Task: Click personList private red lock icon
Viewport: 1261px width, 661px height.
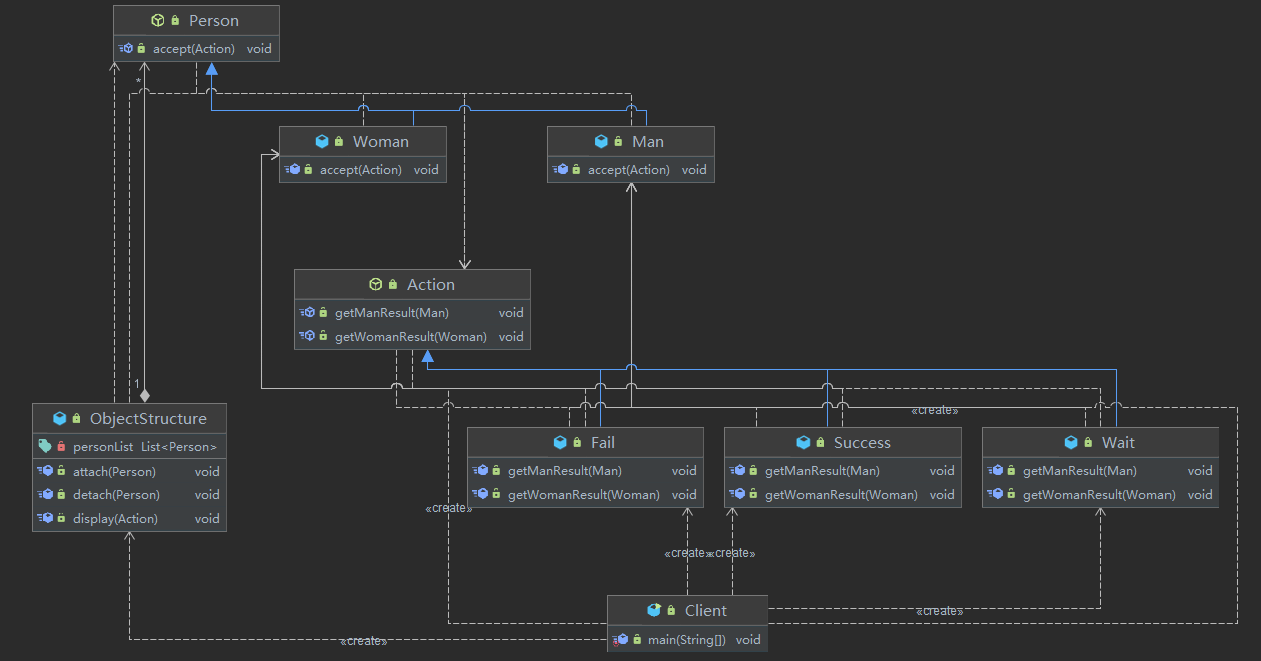Action: pos(60,447)
